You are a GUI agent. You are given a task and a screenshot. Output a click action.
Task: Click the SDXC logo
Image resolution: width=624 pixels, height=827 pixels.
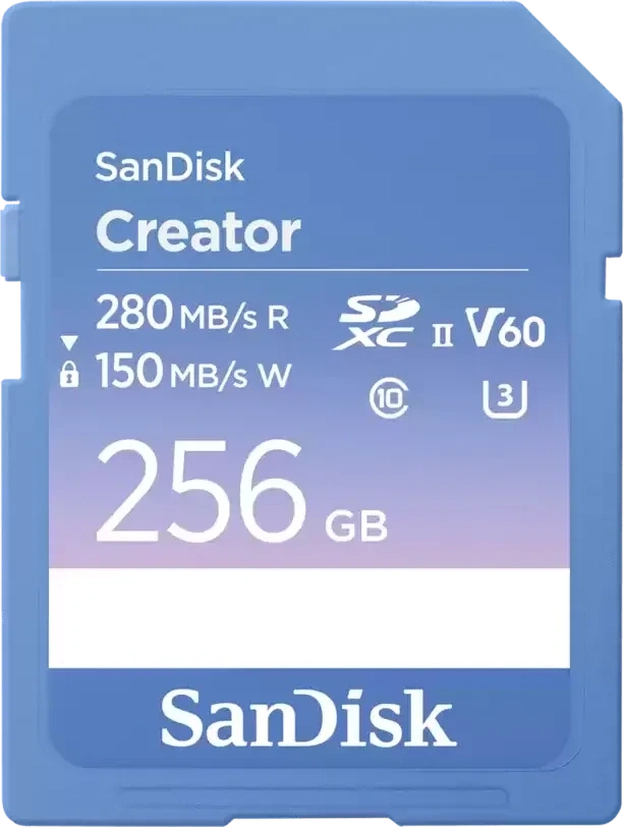(x=376, y=323)
